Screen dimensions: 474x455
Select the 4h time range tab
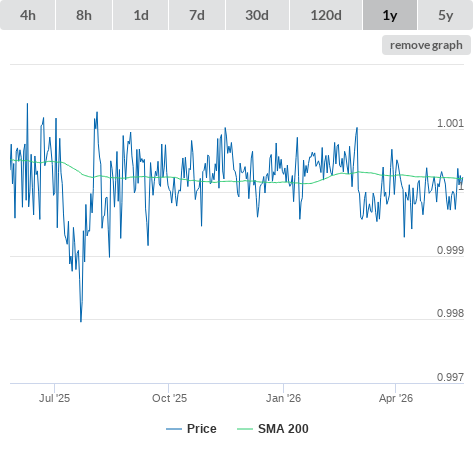pyautogui.click(x=28, y=15)
